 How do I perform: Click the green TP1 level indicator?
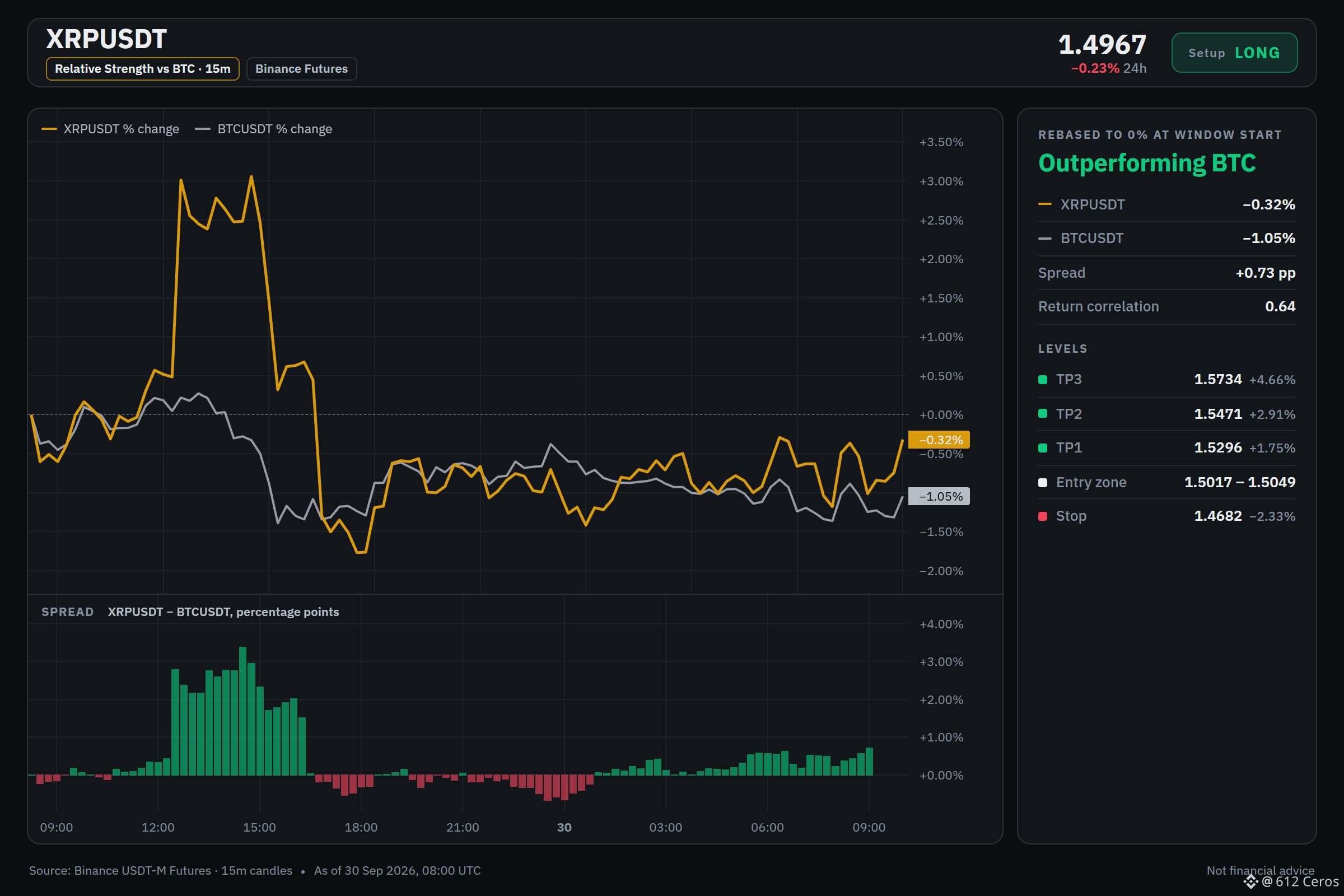pos(1042,448)
